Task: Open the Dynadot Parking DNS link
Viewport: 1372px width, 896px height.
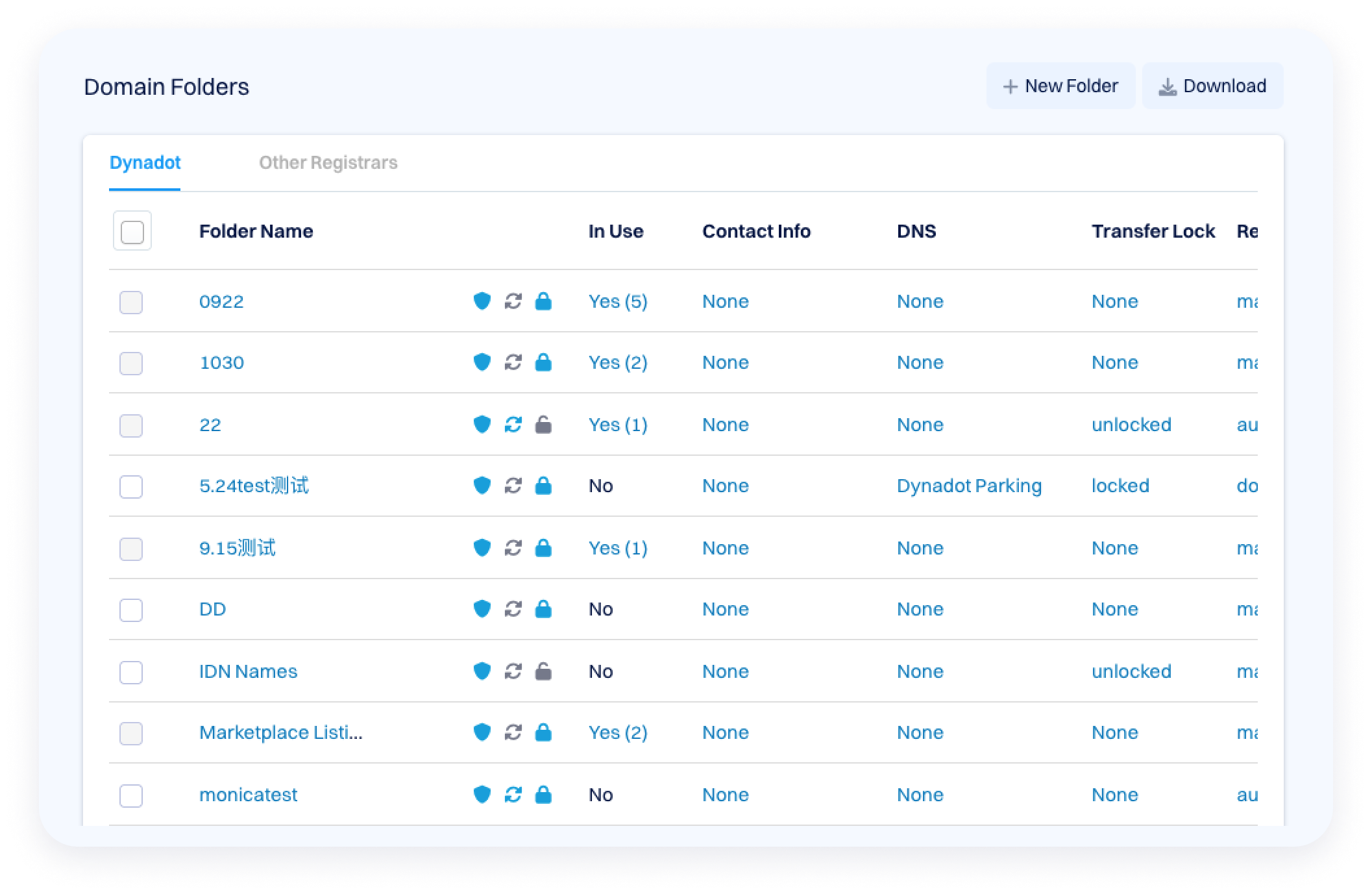Action: click(x=969, y=486)
